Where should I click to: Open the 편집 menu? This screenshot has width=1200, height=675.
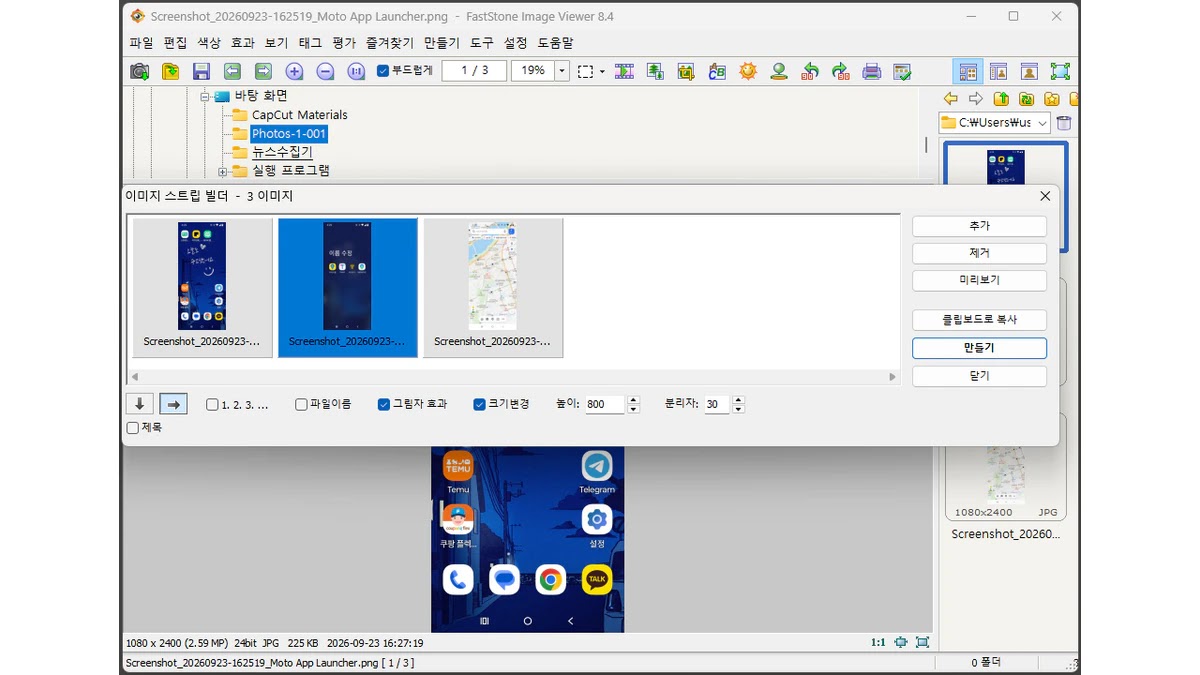coord(175,43)
